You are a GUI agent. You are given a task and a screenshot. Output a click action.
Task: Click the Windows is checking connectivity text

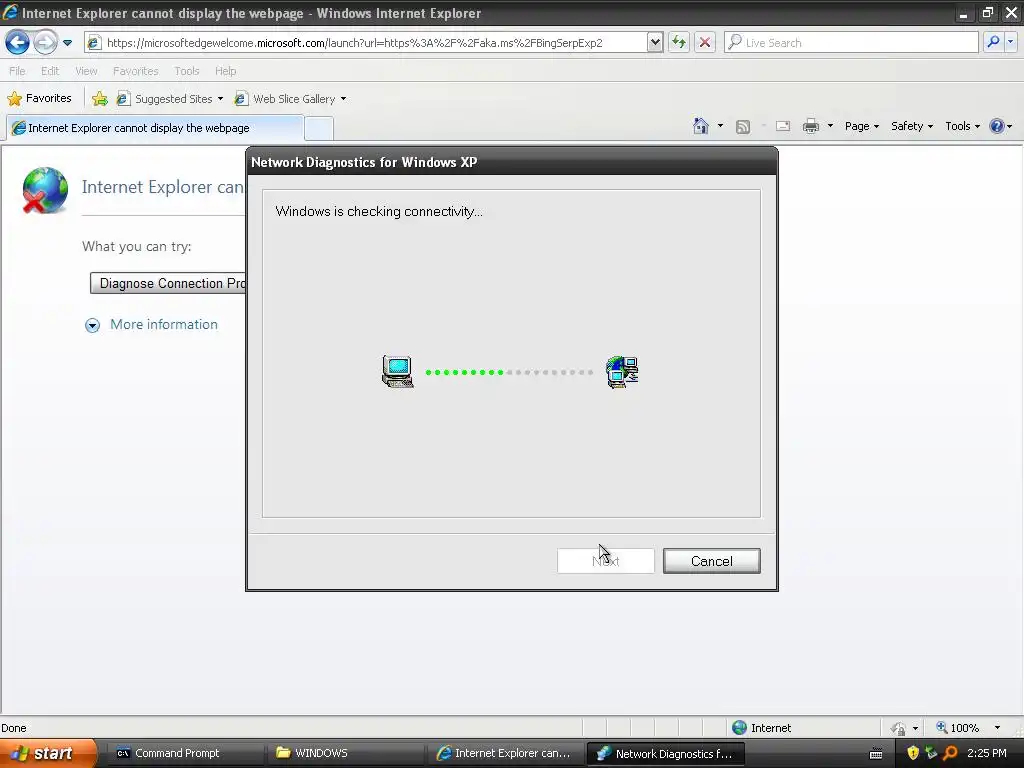pyautogui.click(x=379, y=212)
